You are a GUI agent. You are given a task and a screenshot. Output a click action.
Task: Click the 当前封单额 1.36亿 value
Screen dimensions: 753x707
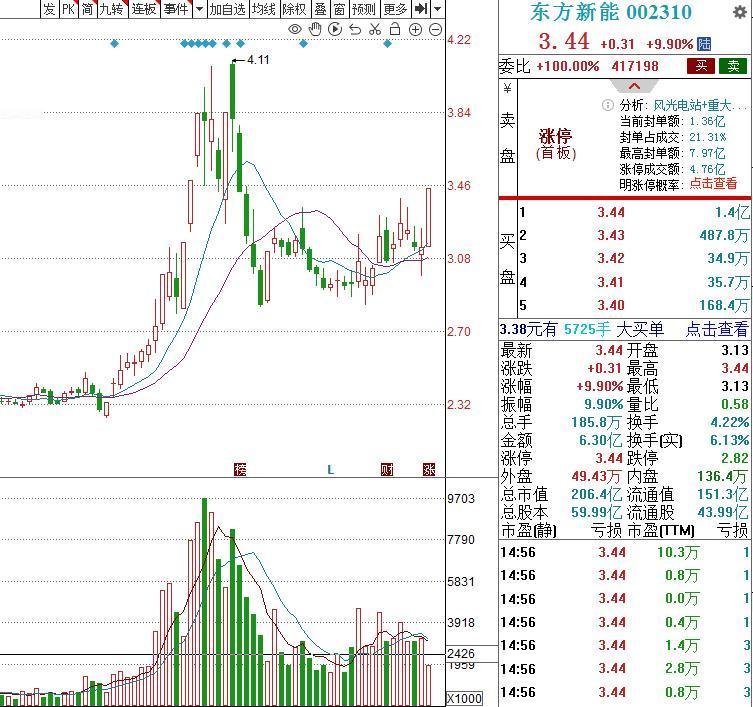[707, 121]
